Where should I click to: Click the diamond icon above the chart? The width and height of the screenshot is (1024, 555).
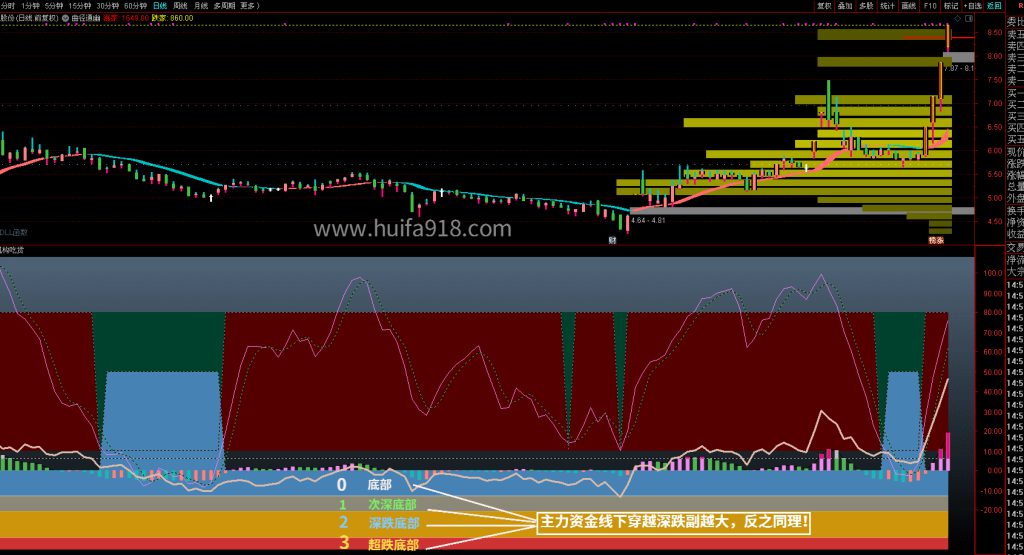[x=958, y=19]
